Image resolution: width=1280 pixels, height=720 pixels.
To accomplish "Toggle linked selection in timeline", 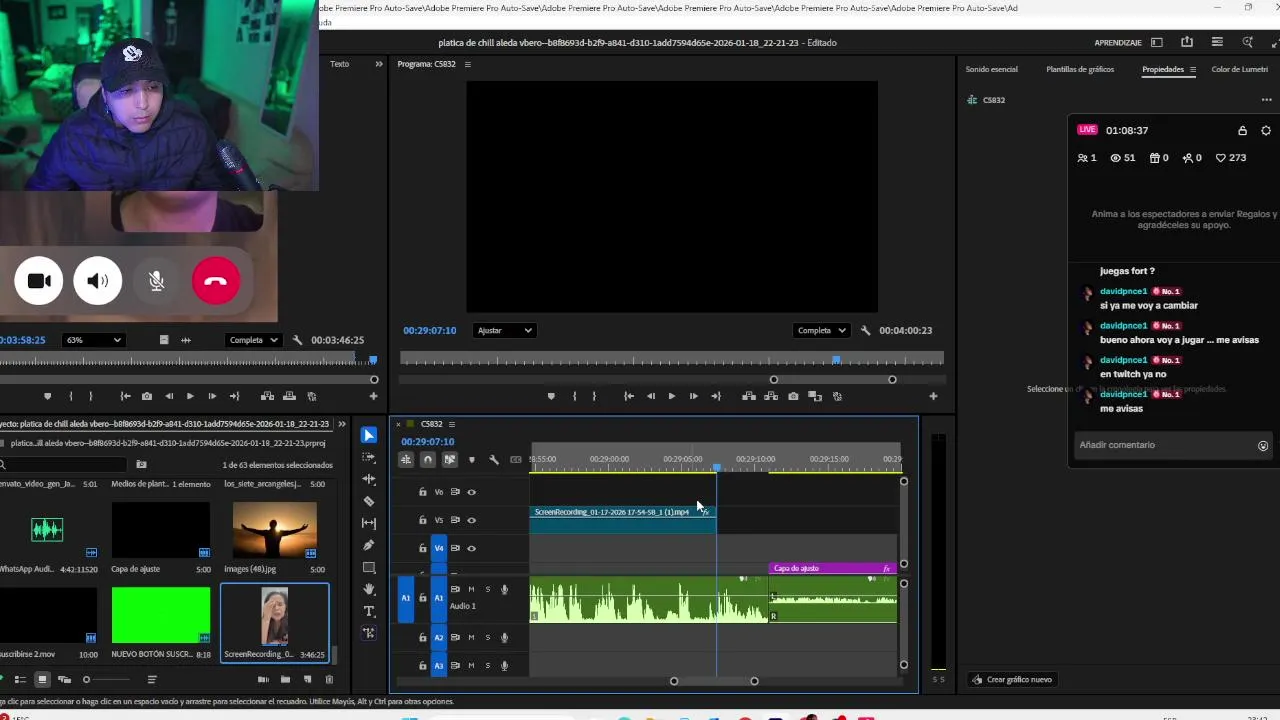I will 450,460.
